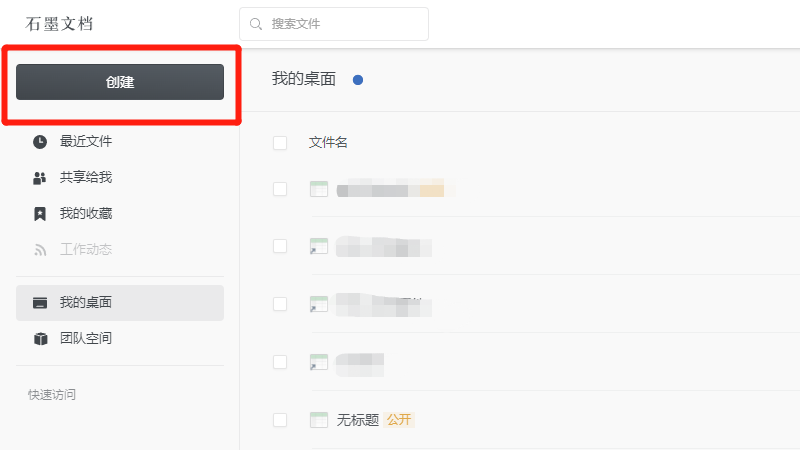Click the 石墨文档 logo

click(59, 24)
